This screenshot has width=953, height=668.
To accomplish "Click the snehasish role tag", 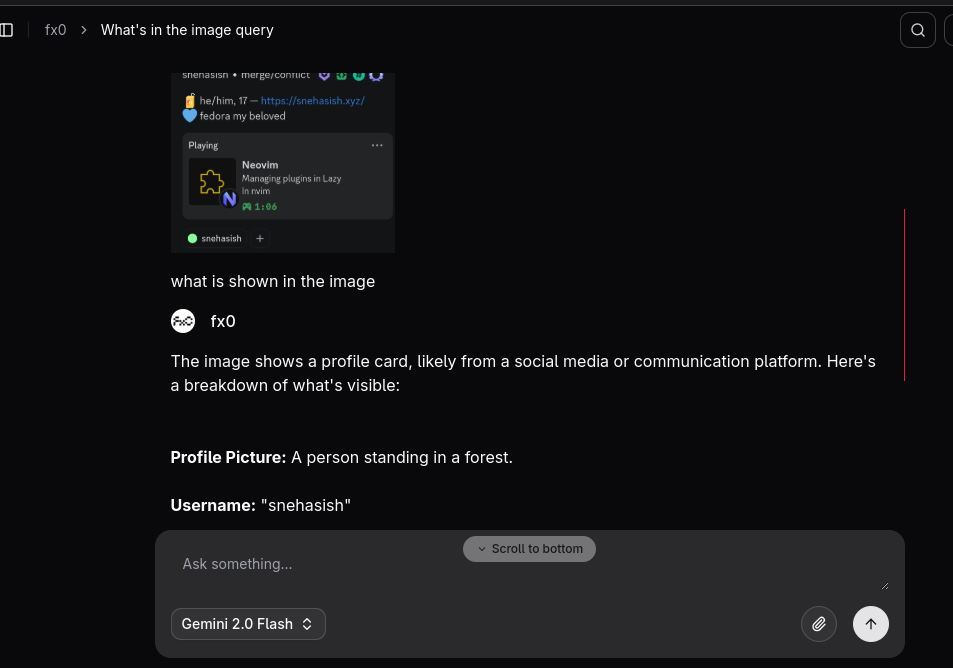I will tap(215, 238).
